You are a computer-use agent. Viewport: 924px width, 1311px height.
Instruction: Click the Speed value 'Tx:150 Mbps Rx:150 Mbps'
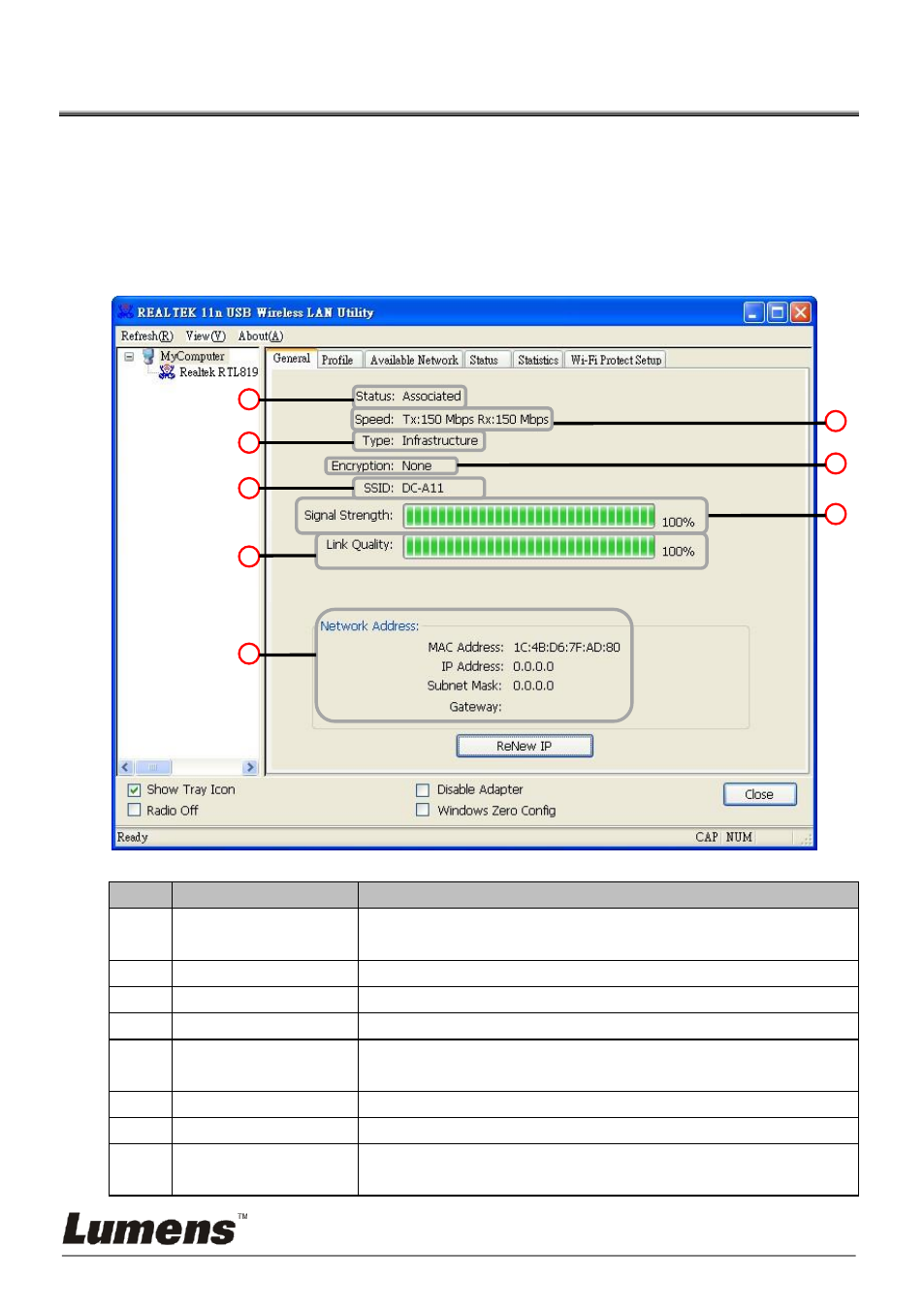475,420
